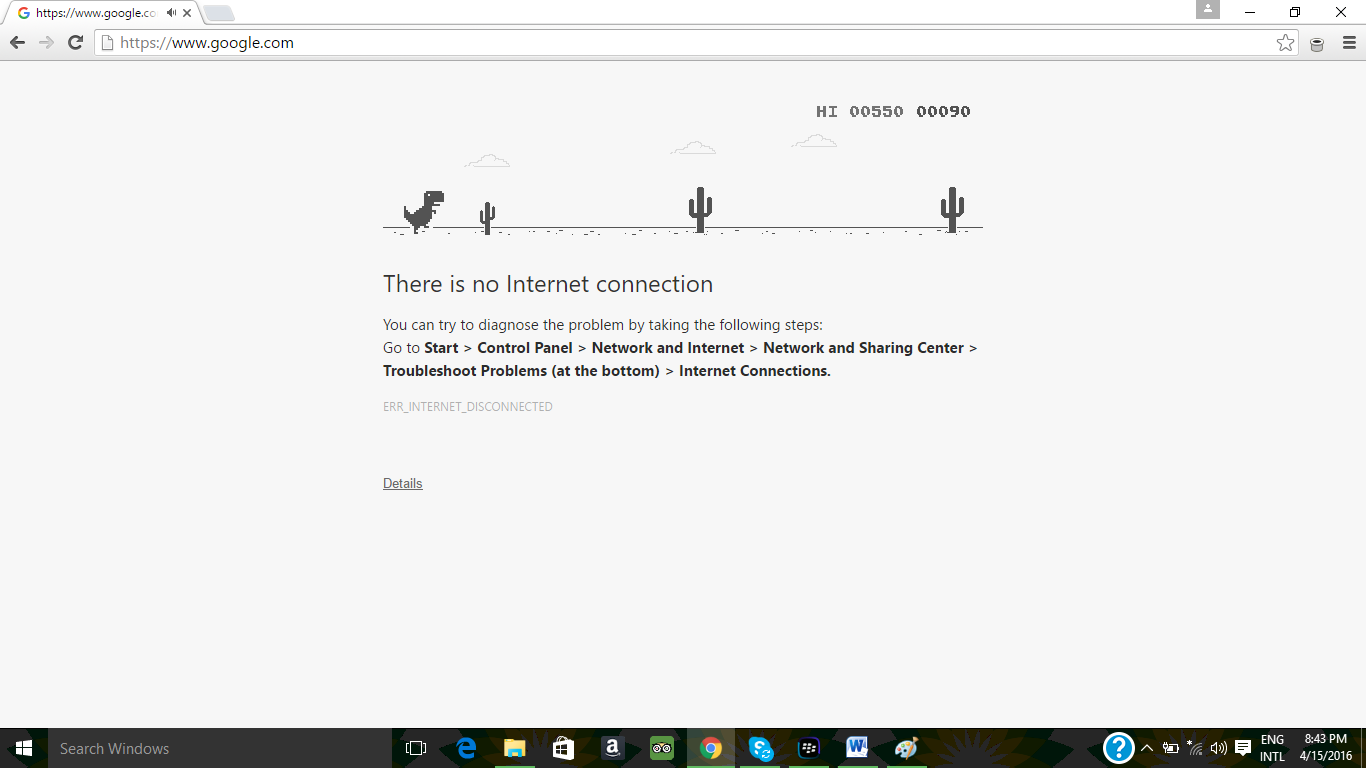Screen dimensions: 1366x768
Task: Click the small cactus next to the dinosaur
Action: (x=487, y=218)
